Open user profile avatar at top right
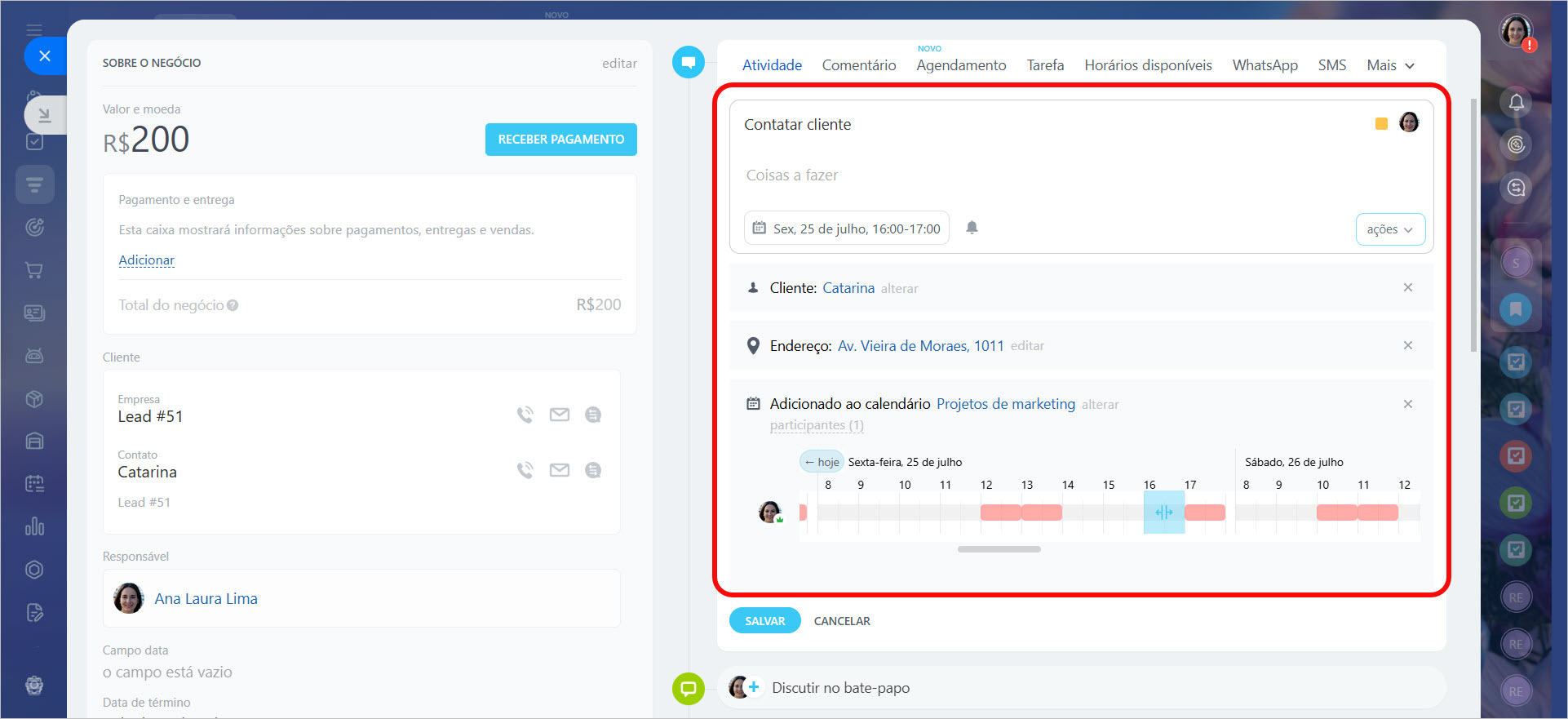Screen dimensions: 1568x719 pyautogui.click(x=1516, y=31)
